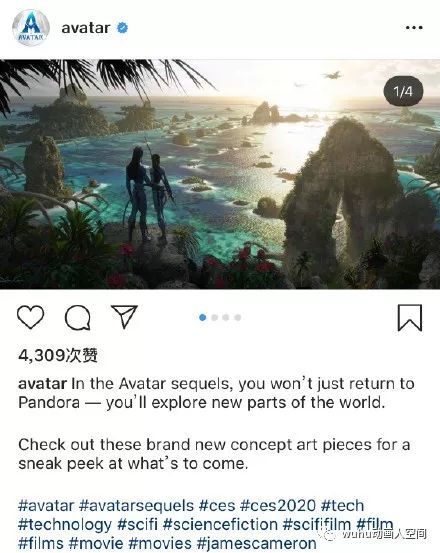Jump to third carousel dot
The width and height of the screenshot is (440, 553).
(226, 317)
